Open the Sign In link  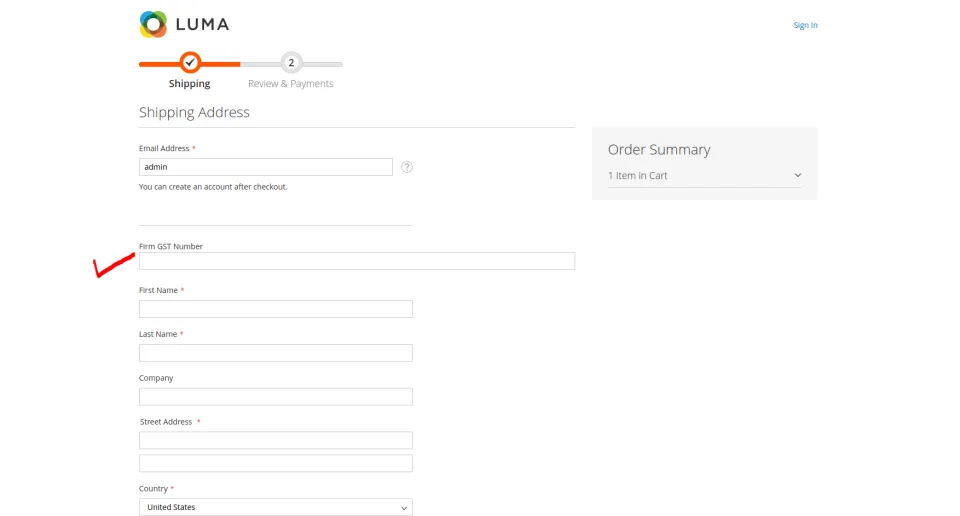tap(805, 25)
